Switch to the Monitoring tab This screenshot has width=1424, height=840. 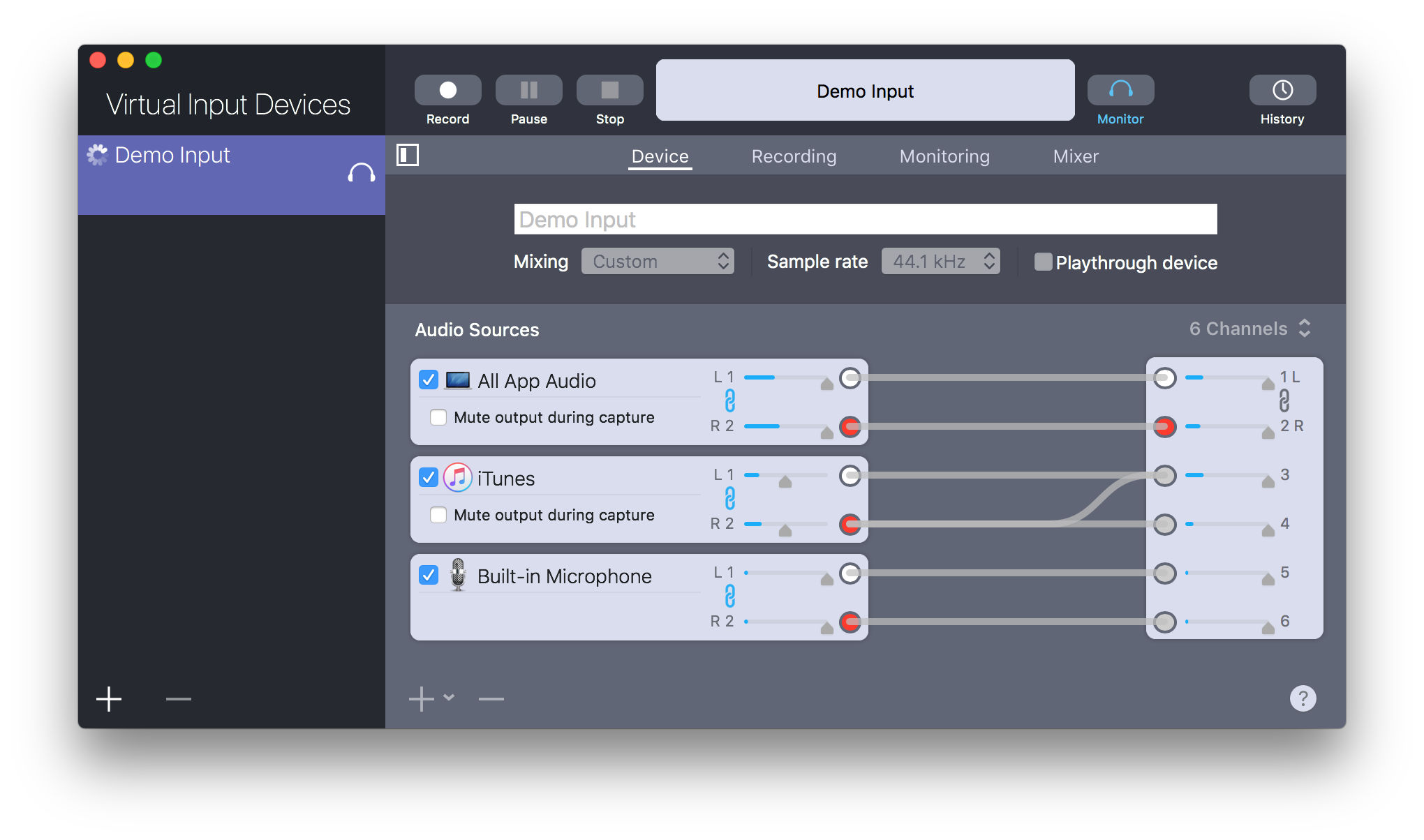944,156
